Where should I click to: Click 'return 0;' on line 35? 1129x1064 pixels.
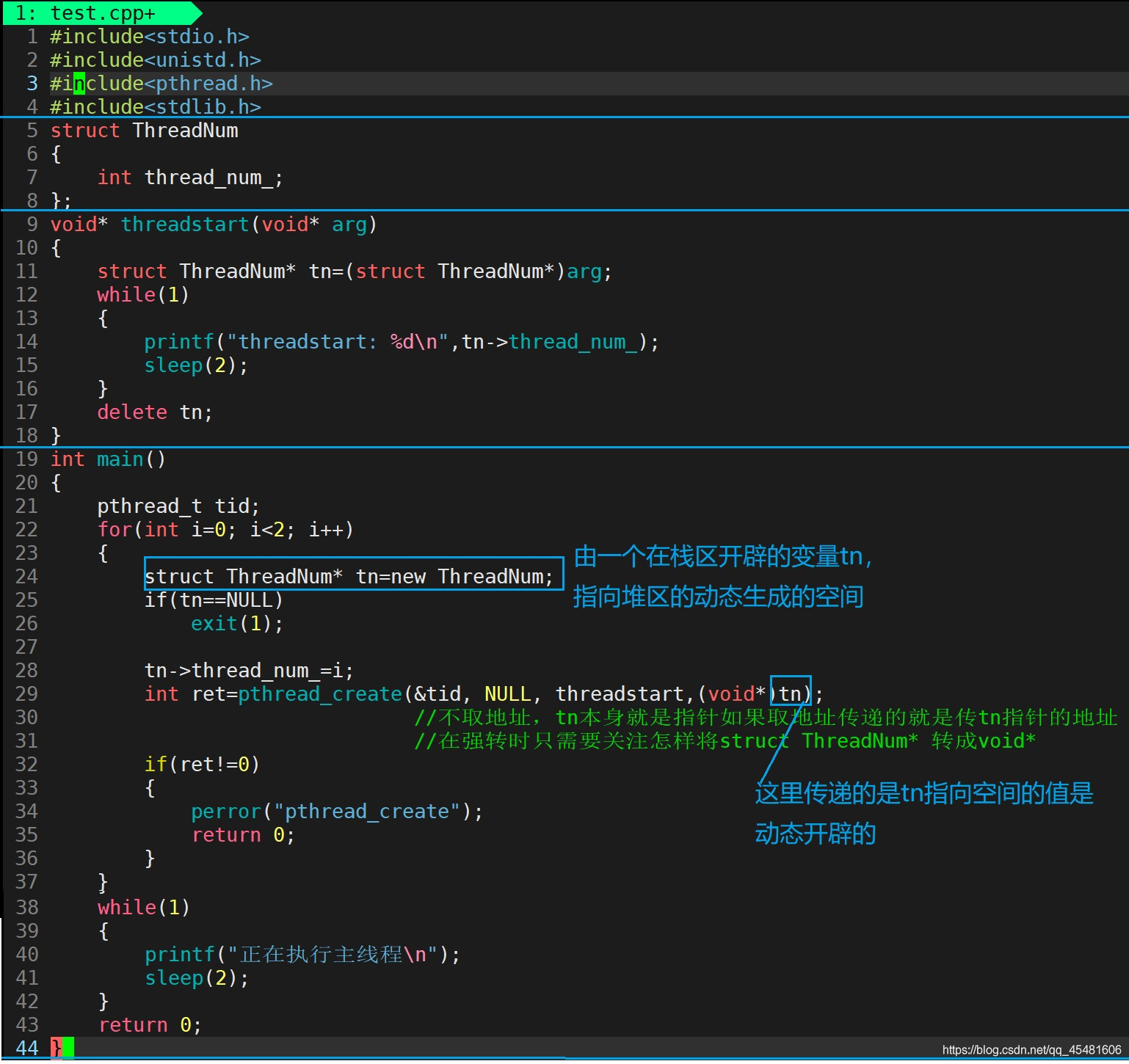pyautogui.click(x=243, y=835)
